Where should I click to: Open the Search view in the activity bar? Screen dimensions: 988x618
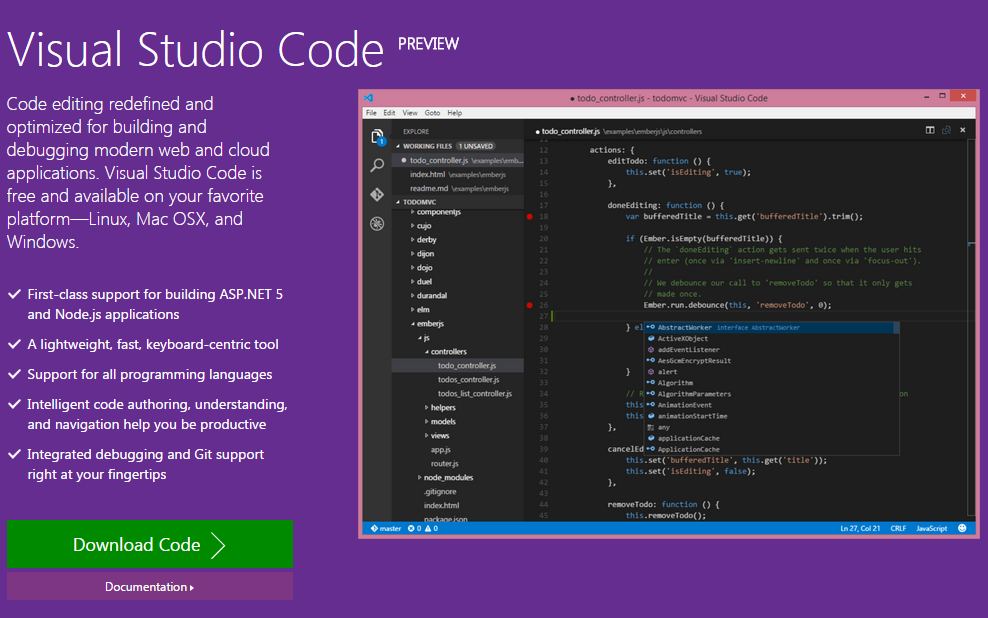(x=377, y=166)
